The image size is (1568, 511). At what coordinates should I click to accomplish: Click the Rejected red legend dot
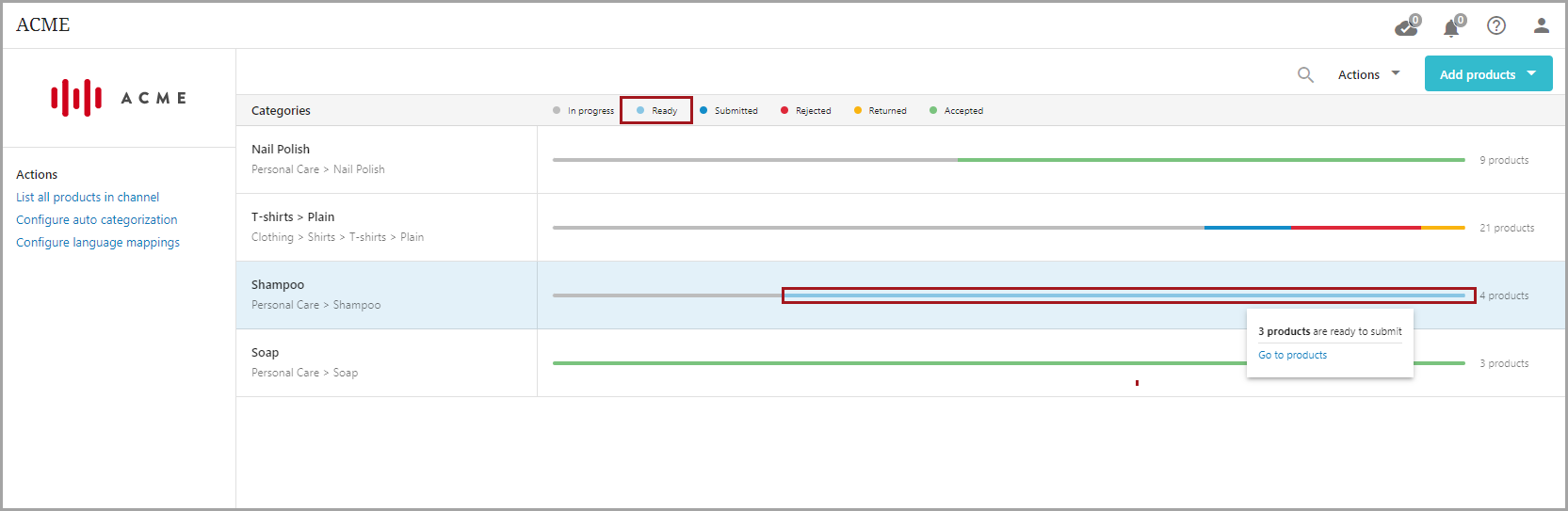point(784,111)
